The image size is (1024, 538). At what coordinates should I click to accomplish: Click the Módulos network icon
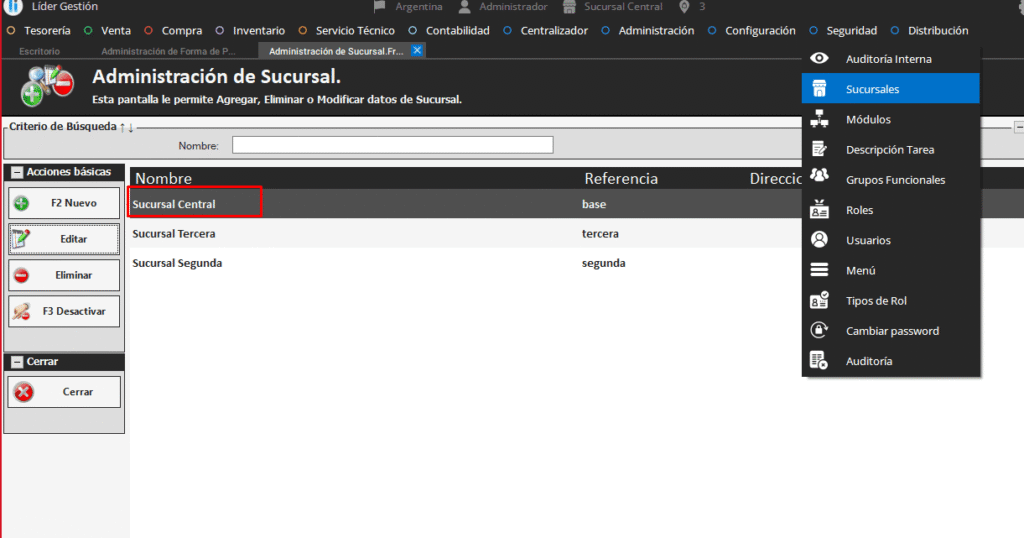pyautogui.click(x=819, y=120)
